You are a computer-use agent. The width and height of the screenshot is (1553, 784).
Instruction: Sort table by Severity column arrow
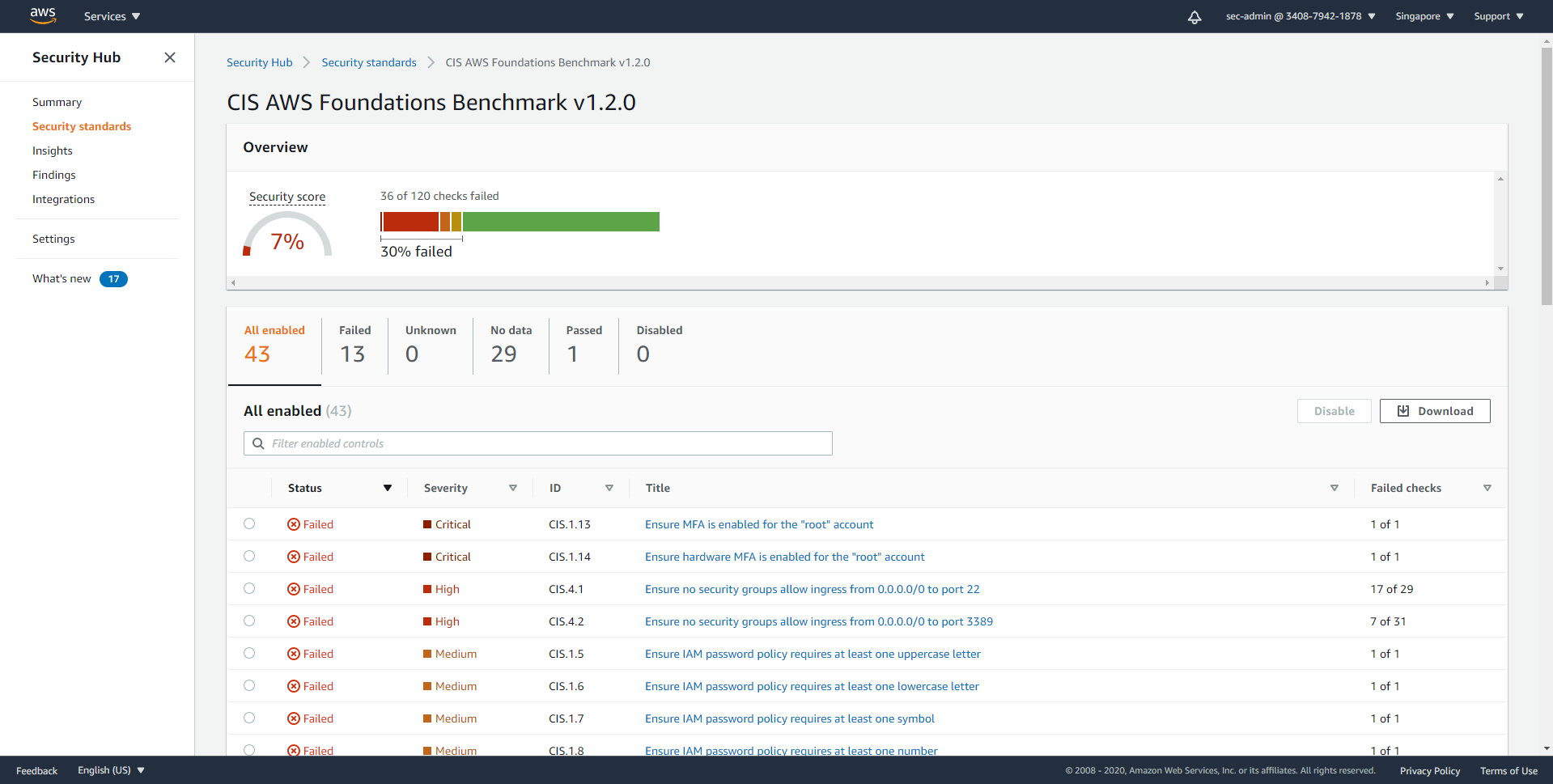click(x=513, y=488)
